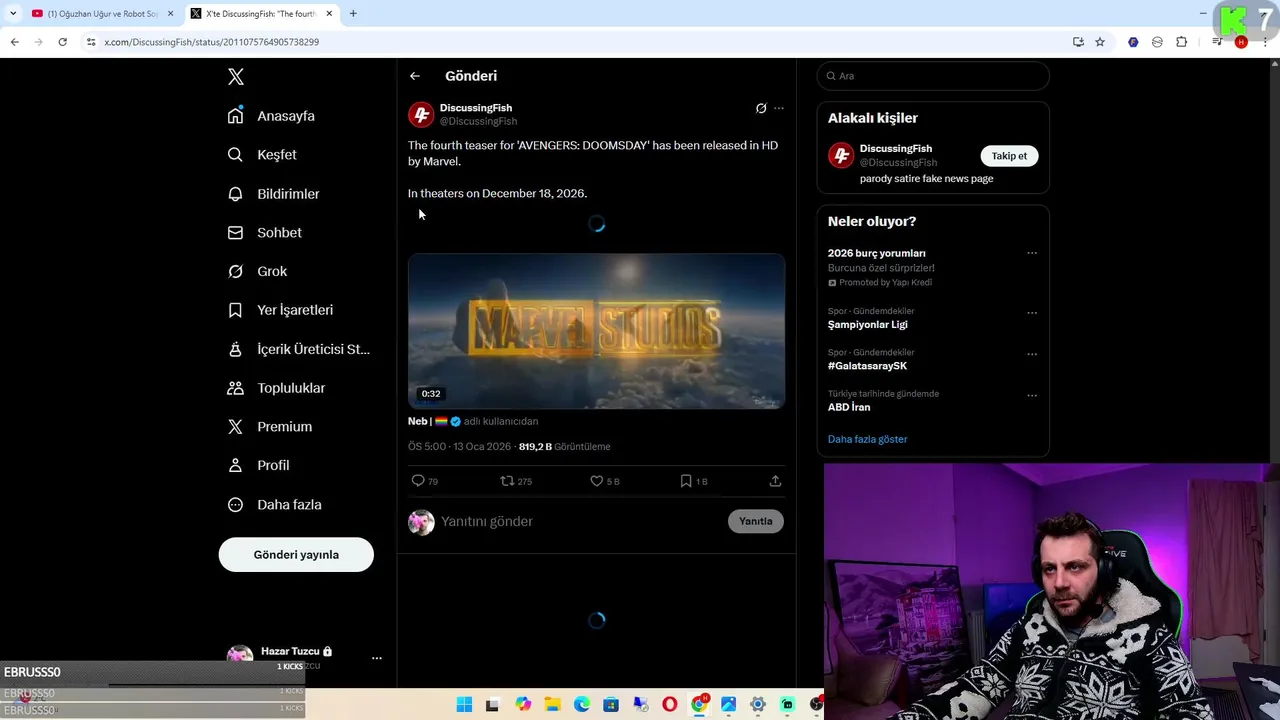Bookmark the post with bookmark icon
Image resolution: width=1280 pixels, height=720 pixels.
click(x=686, y=481)
